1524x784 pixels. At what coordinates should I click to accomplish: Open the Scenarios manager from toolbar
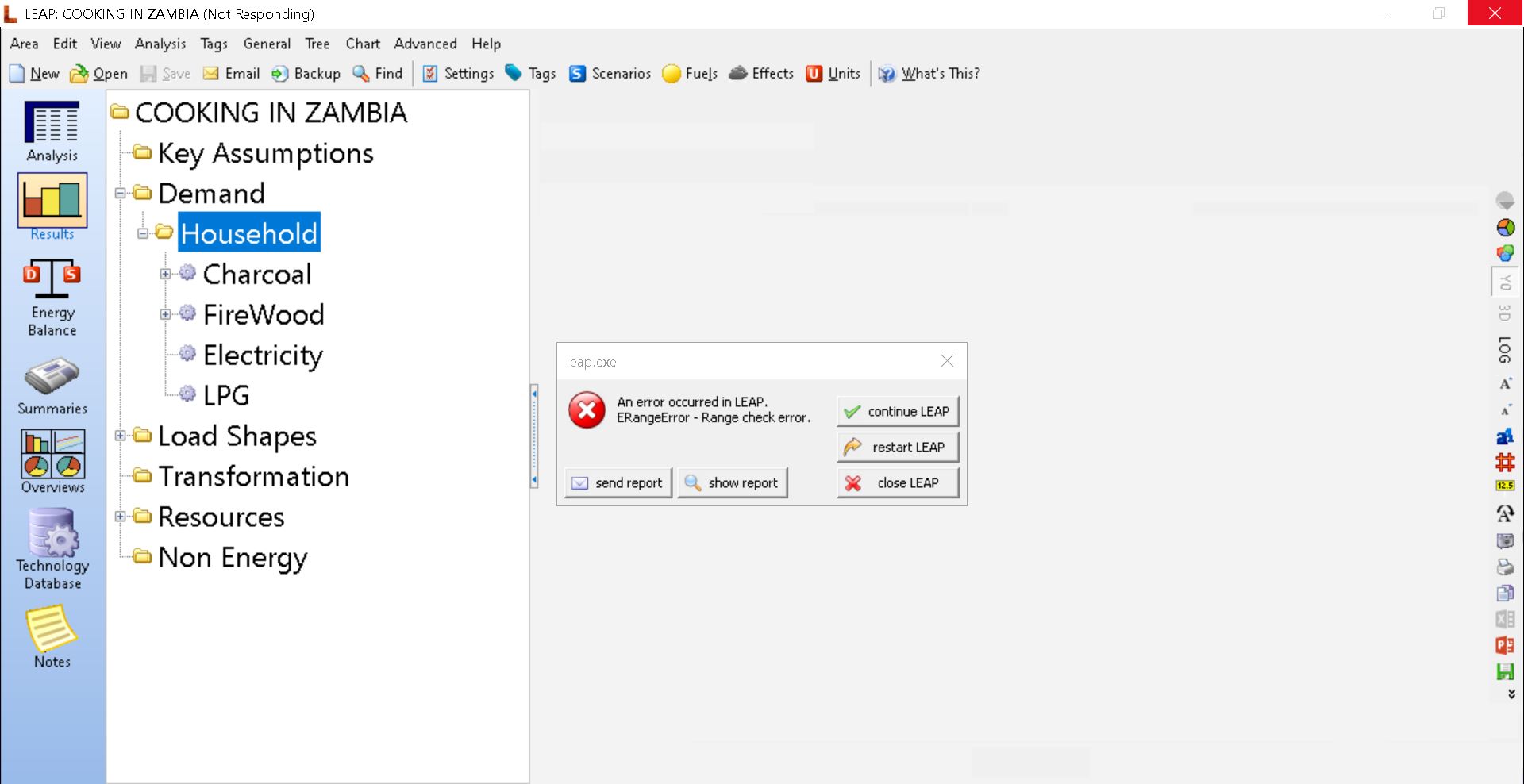610,74
